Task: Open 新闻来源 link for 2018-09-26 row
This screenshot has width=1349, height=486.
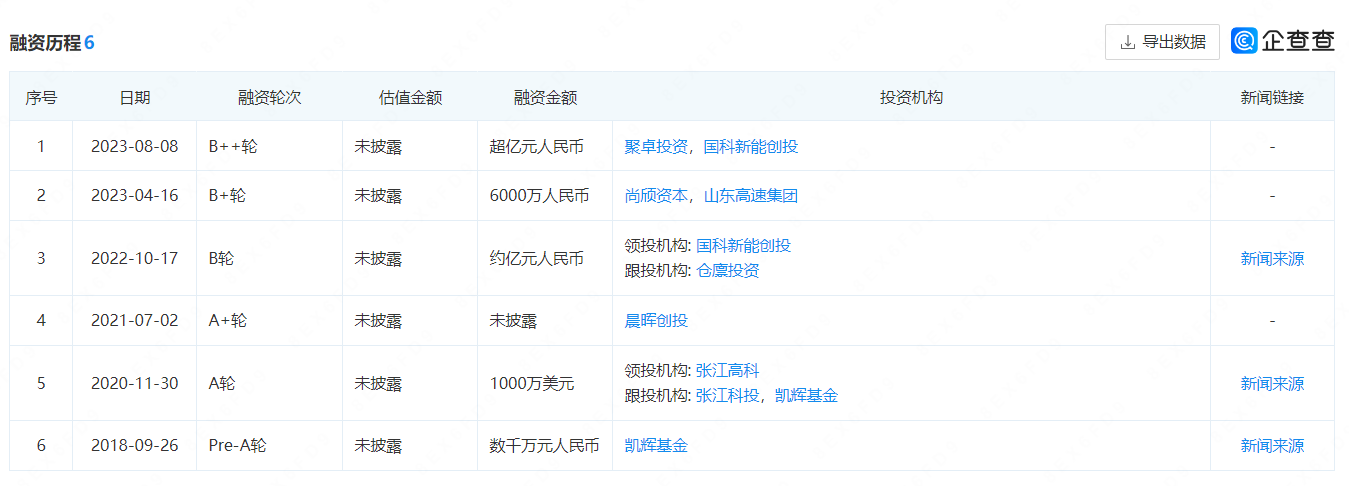Action: pyautogui.click(x=1272, y=446)
